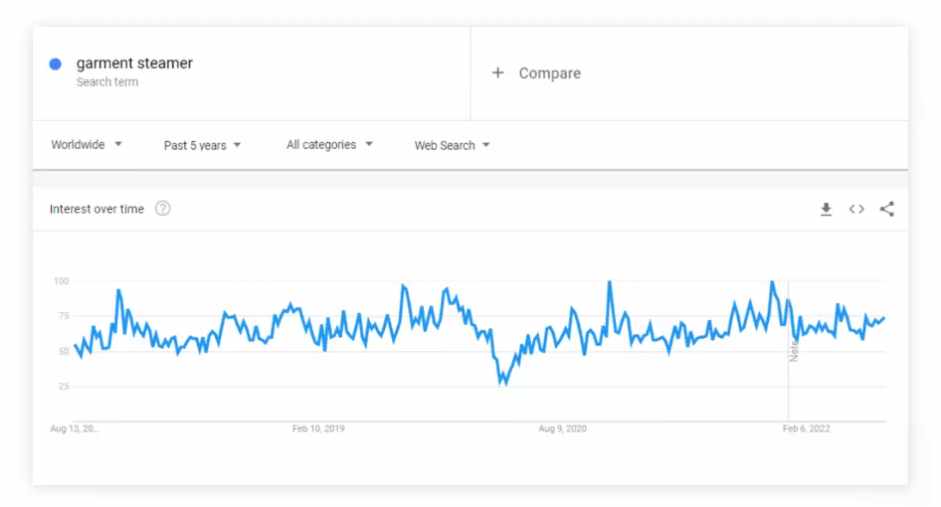Open the All categories dropdown
Image resolution: width=941 pixels, height=507 pixels.
point(329,145)
